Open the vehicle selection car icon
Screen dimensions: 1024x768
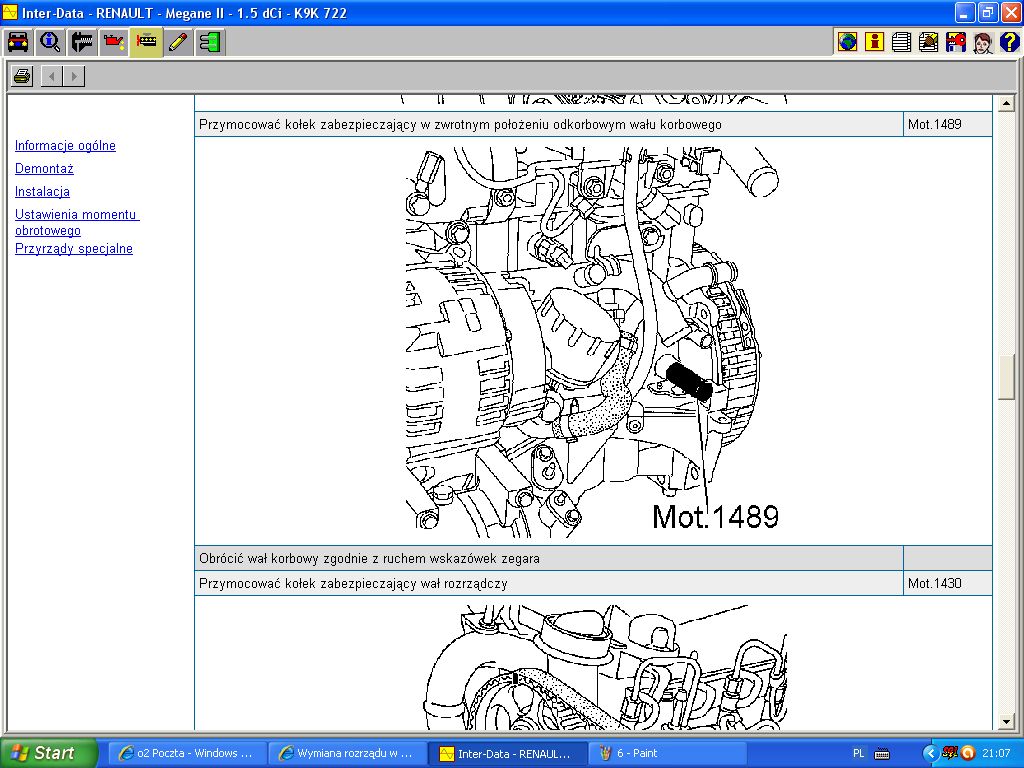click(x=18, y=42)
